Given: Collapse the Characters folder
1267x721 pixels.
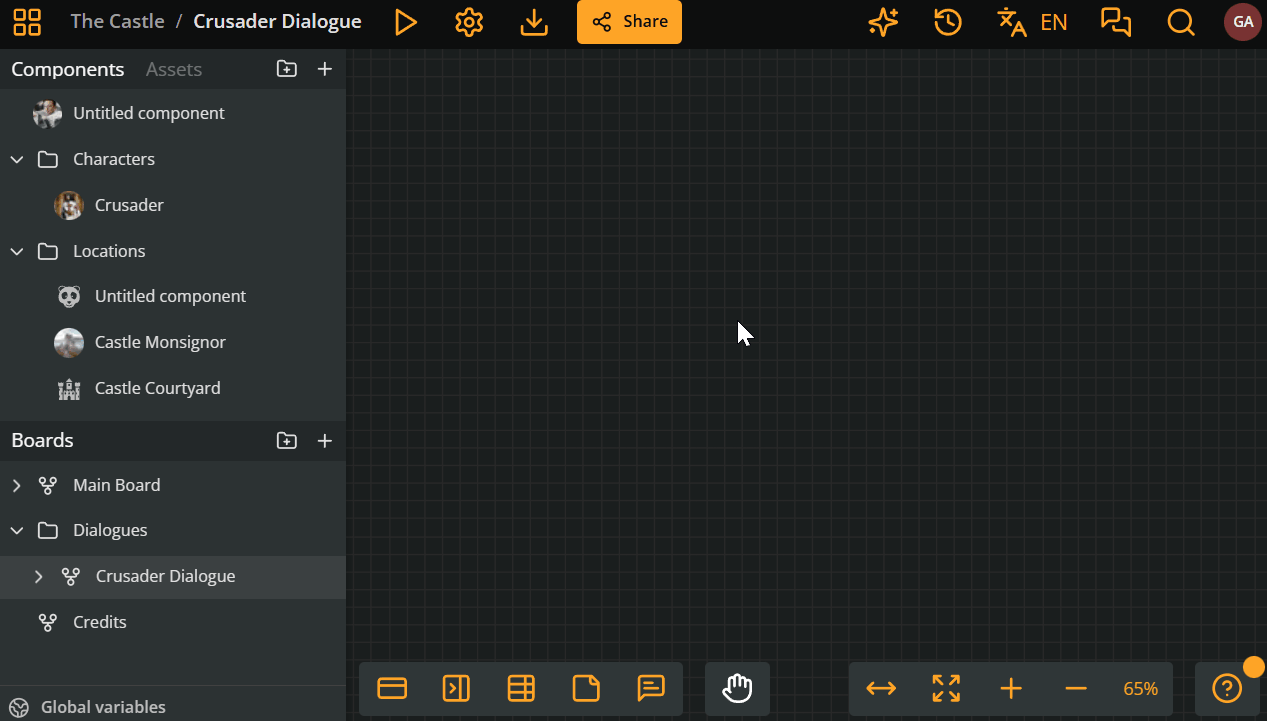Looking at the screenshot, I should coord(17,159).
